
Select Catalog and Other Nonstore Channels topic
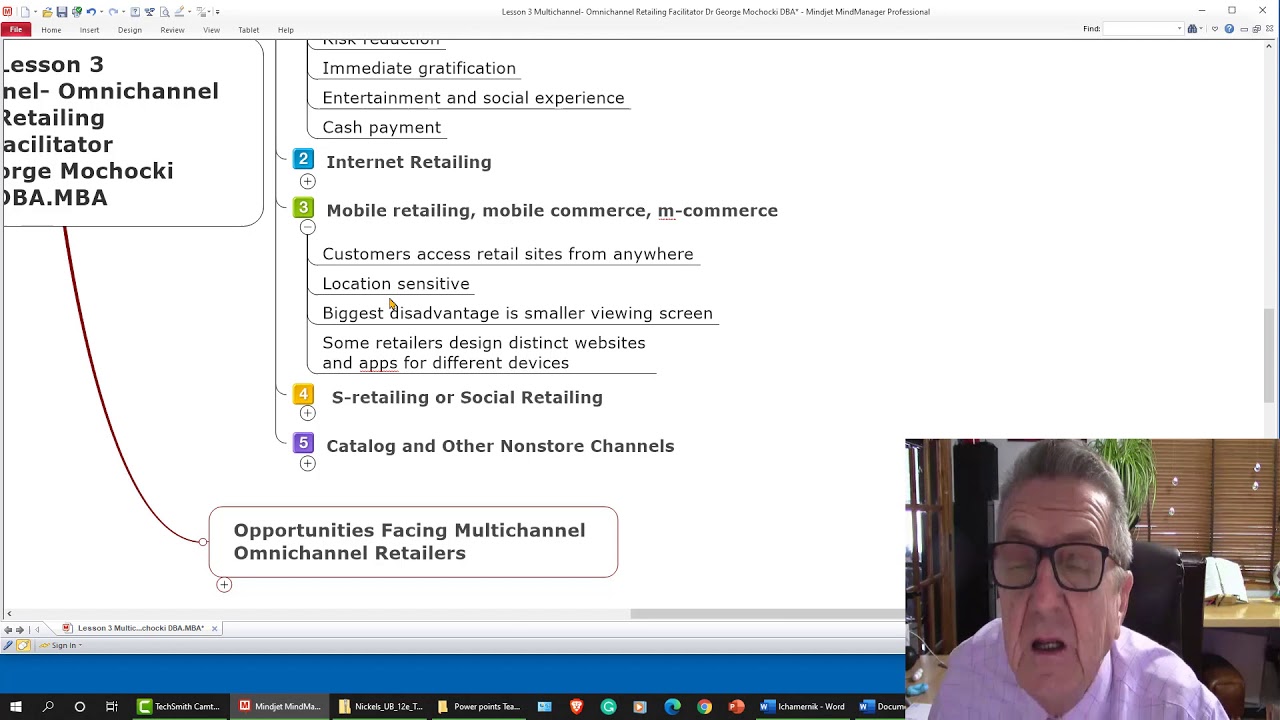click(500, 446)
